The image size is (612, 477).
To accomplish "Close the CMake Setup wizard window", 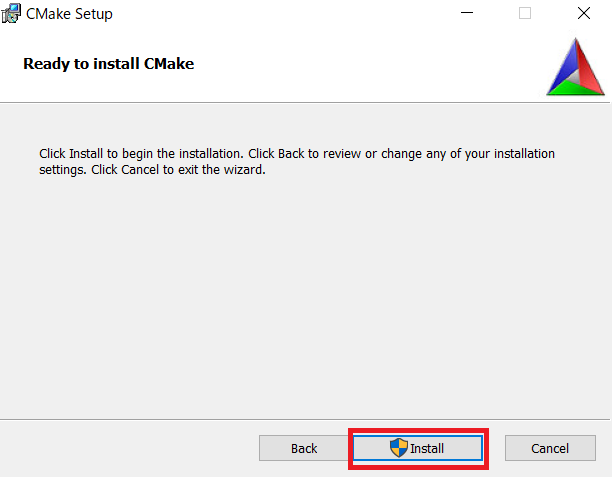I will click(584, 14).
